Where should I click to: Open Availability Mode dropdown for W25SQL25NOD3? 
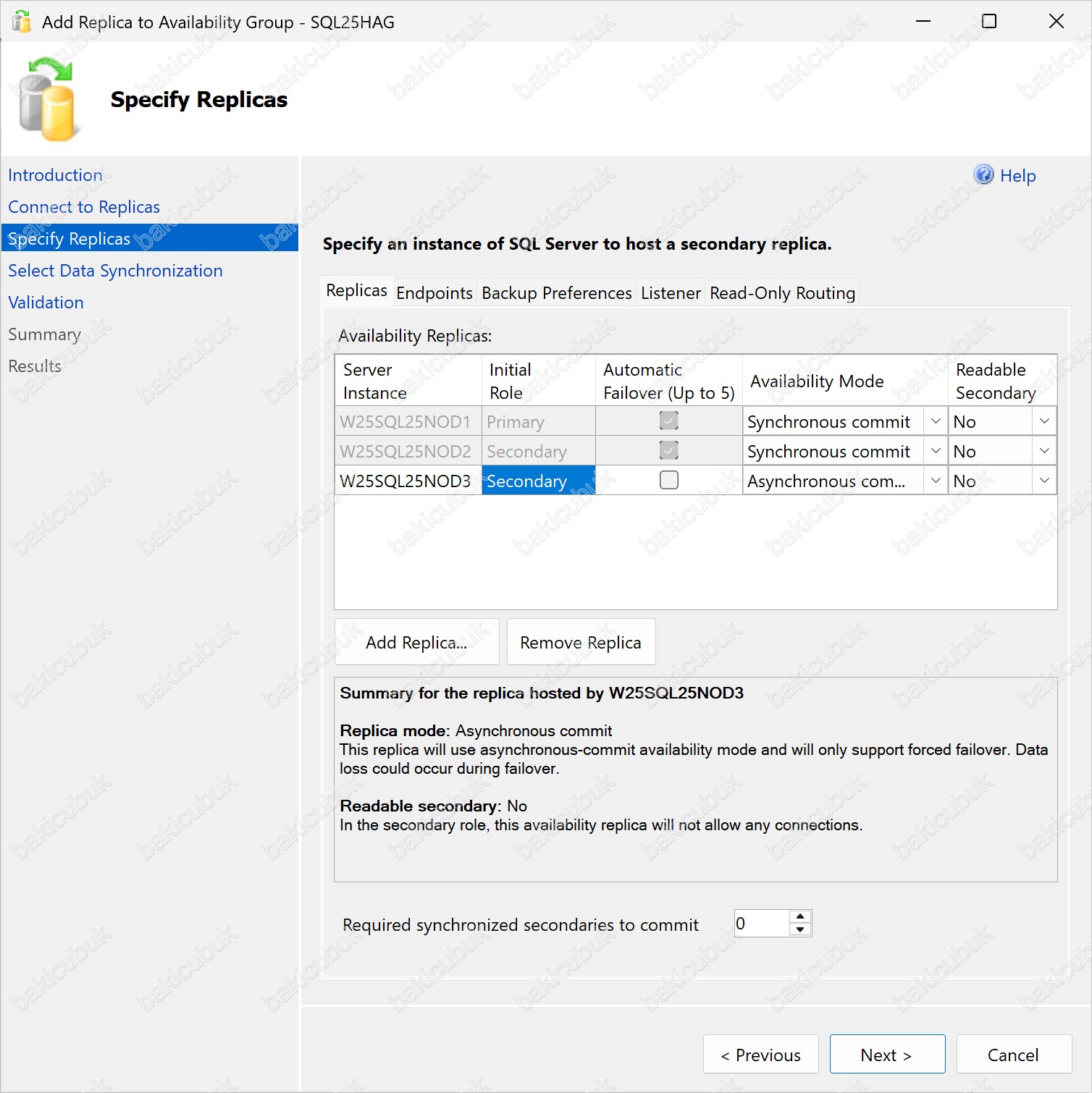(936, 481)
